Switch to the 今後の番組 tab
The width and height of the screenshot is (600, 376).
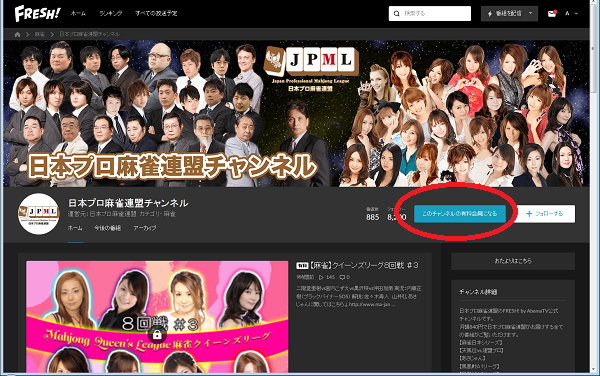[x=108, y=228]
